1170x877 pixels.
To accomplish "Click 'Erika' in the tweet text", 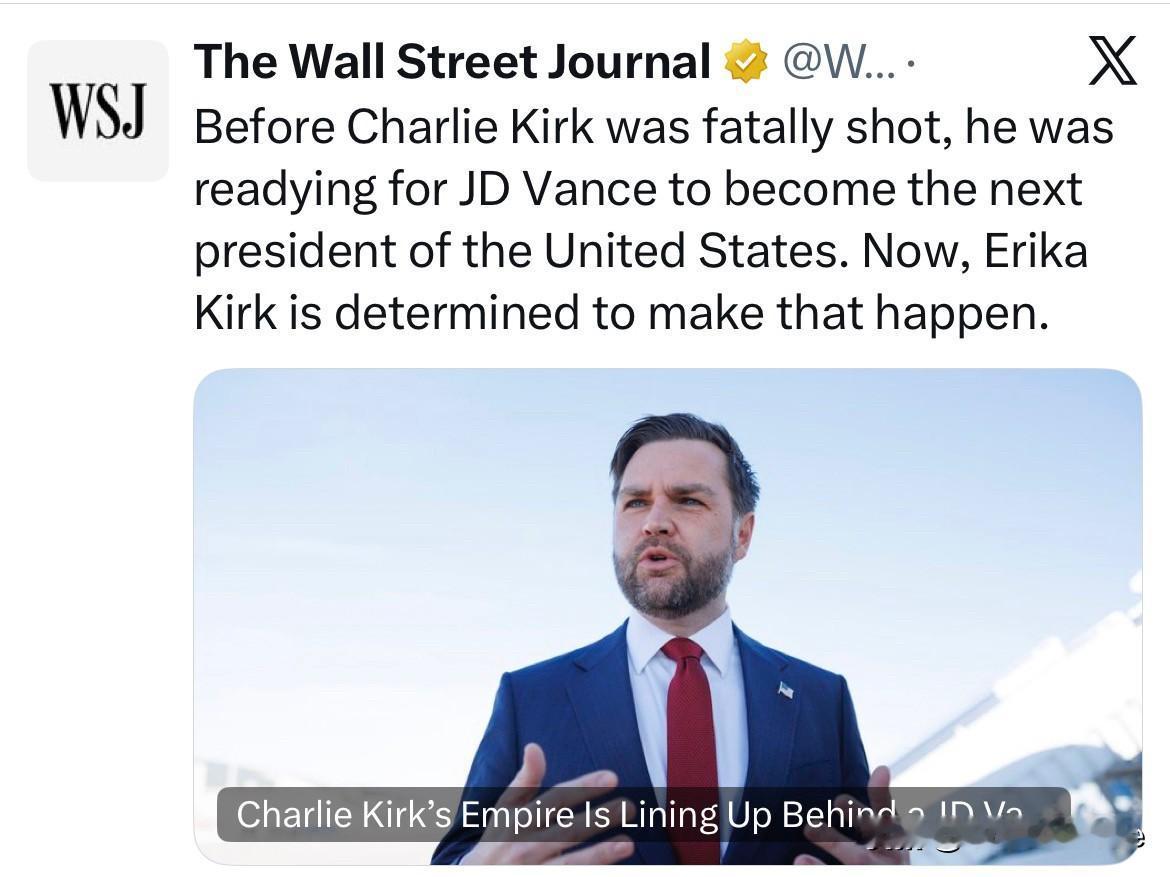I will (1035, 251).
